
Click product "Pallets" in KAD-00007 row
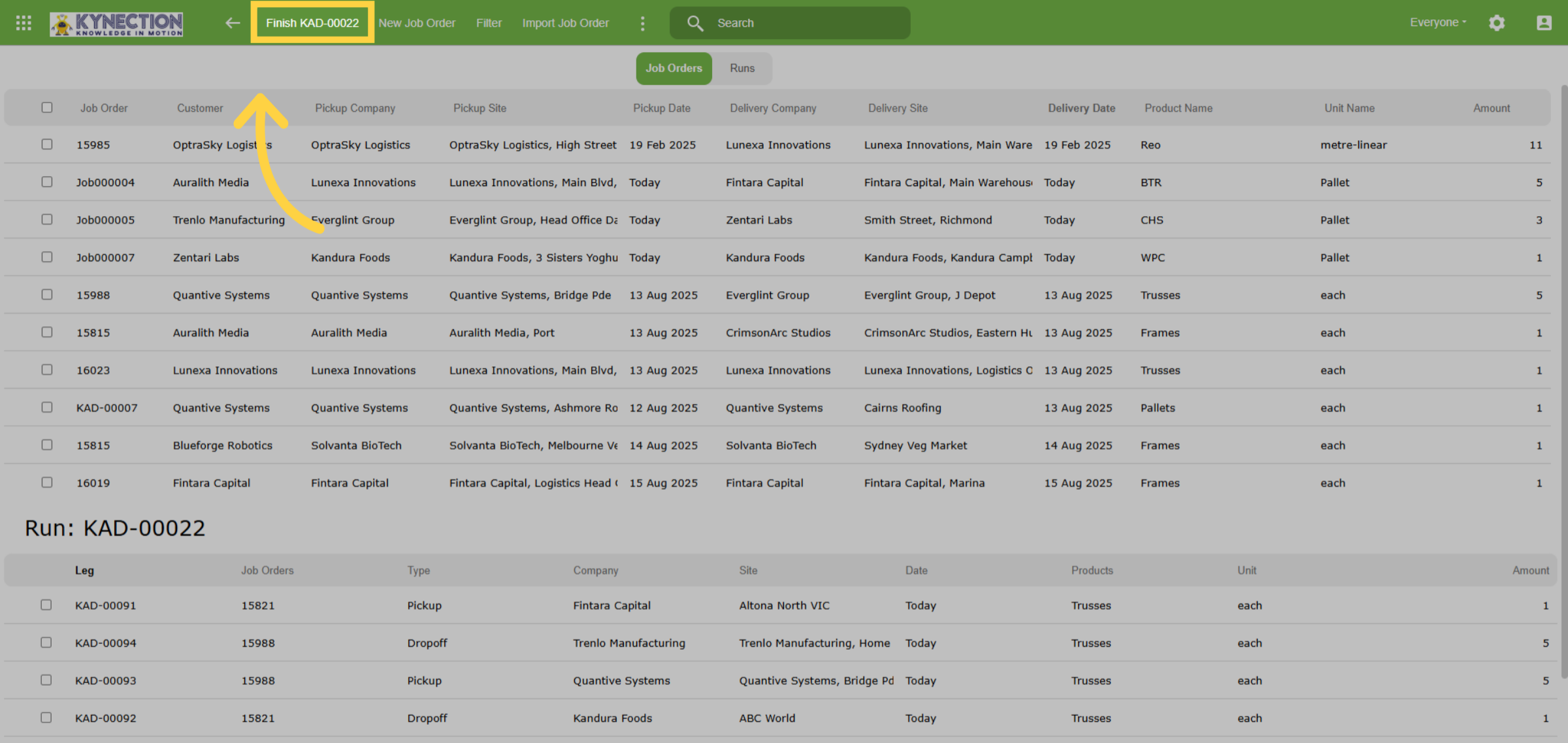(x=1157, y=407)
